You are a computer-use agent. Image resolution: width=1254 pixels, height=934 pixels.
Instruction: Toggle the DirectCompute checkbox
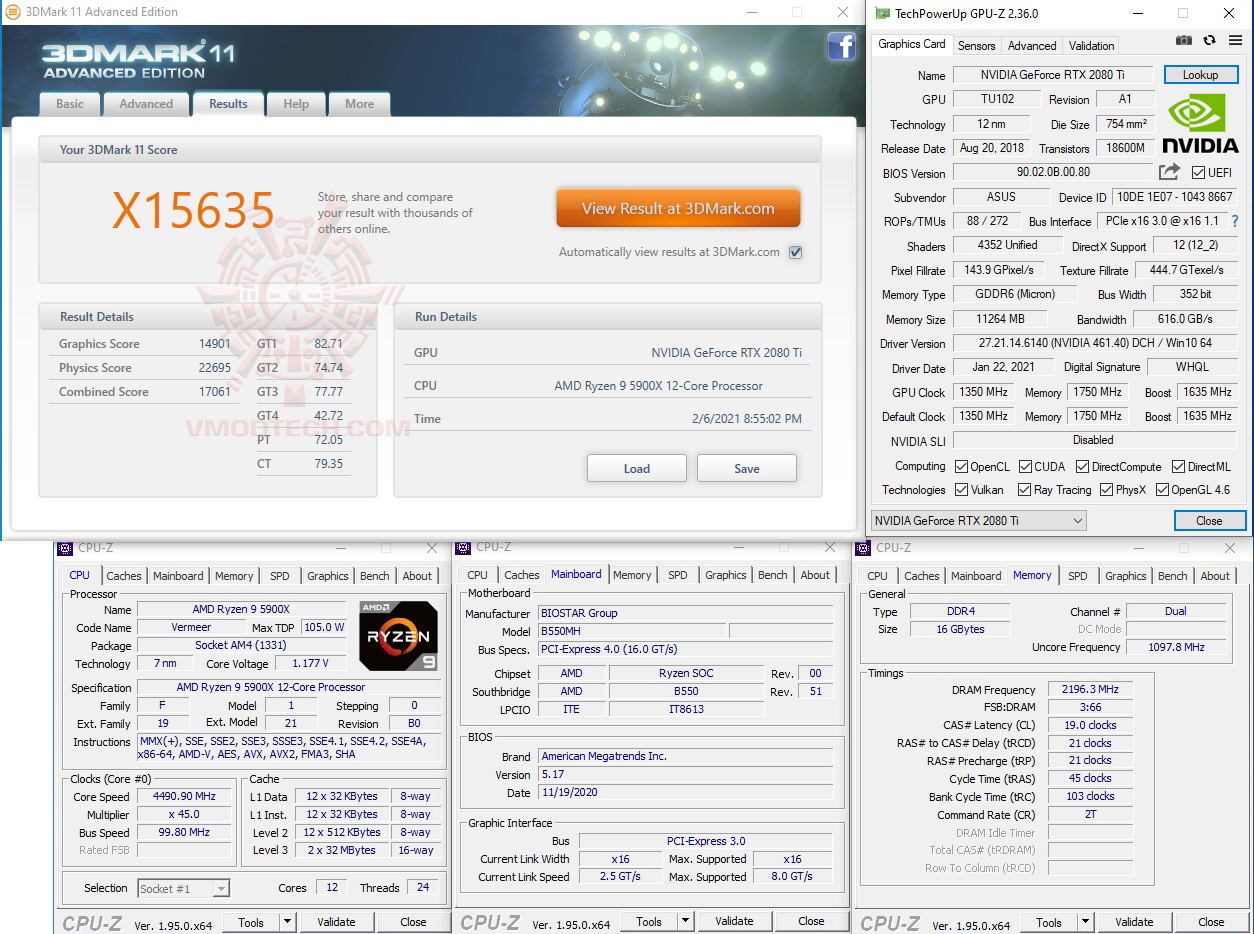(x=1081, y=467)
